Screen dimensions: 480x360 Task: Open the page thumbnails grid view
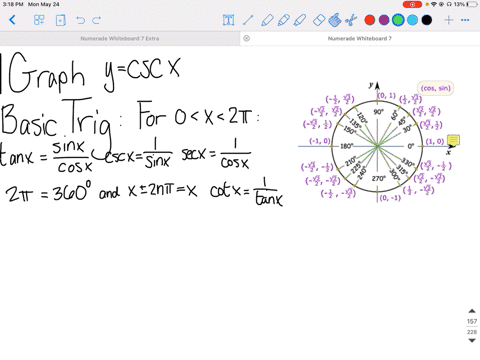39,20
